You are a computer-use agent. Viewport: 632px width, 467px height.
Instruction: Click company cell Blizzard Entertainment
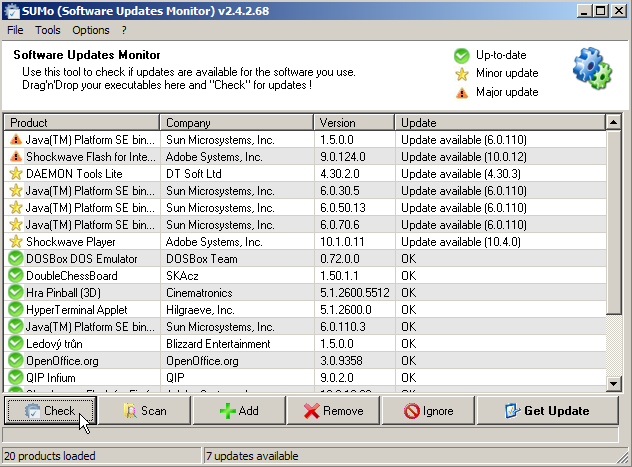tap(218, 344)
